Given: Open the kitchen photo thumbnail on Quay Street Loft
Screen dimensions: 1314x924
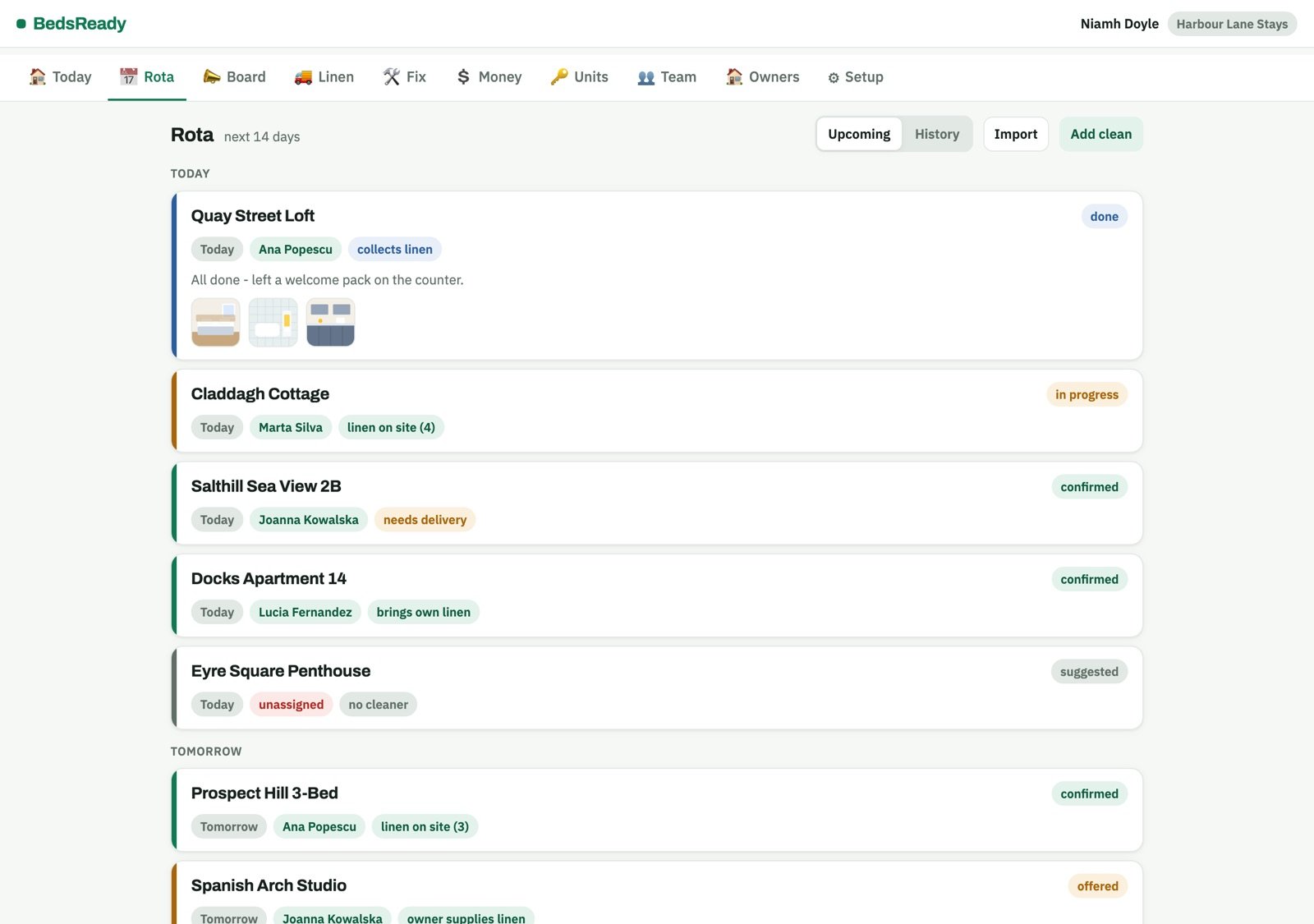Looking at the screenshot, I should (x=330, y=322).
